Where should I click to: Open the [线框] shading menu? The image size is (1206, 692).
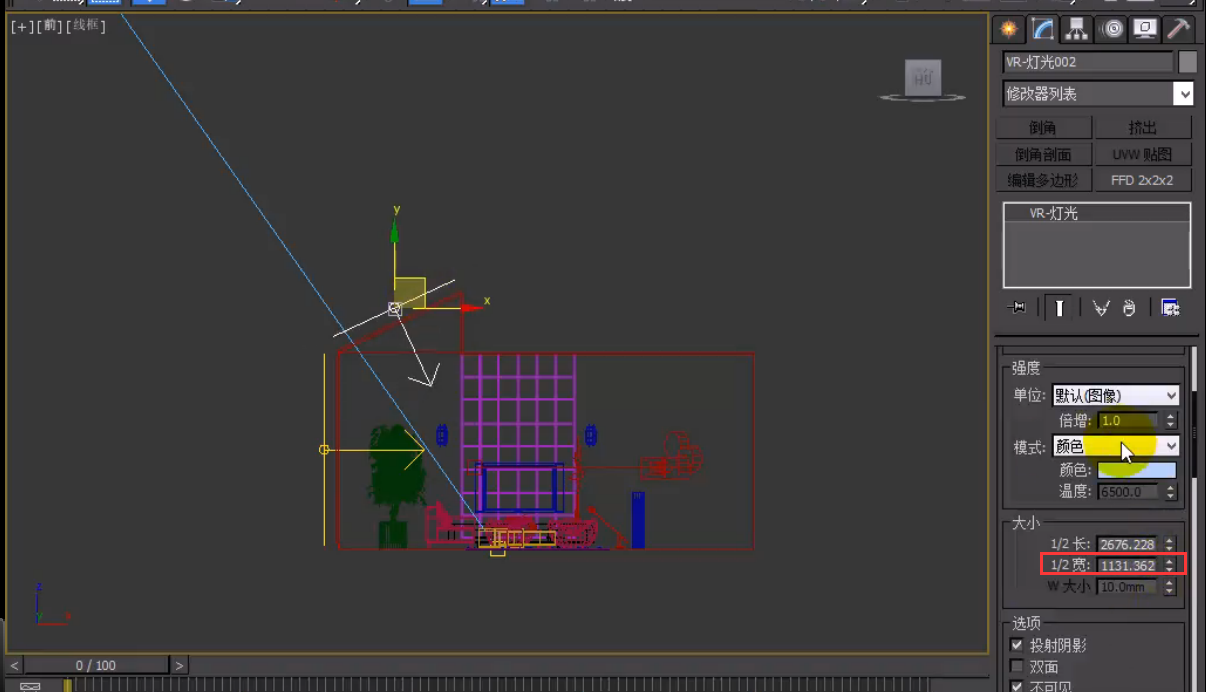(x=86, y=26)
